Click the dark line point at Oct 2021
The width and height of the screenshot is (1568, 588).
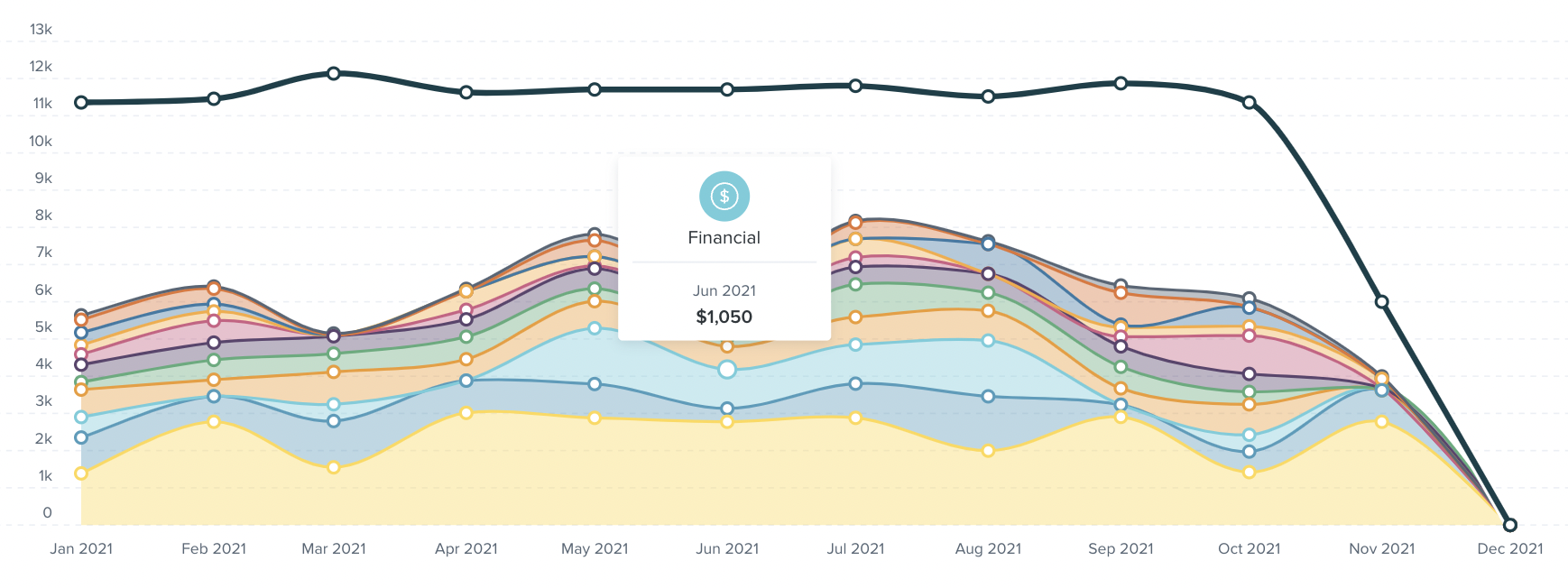1249,103
